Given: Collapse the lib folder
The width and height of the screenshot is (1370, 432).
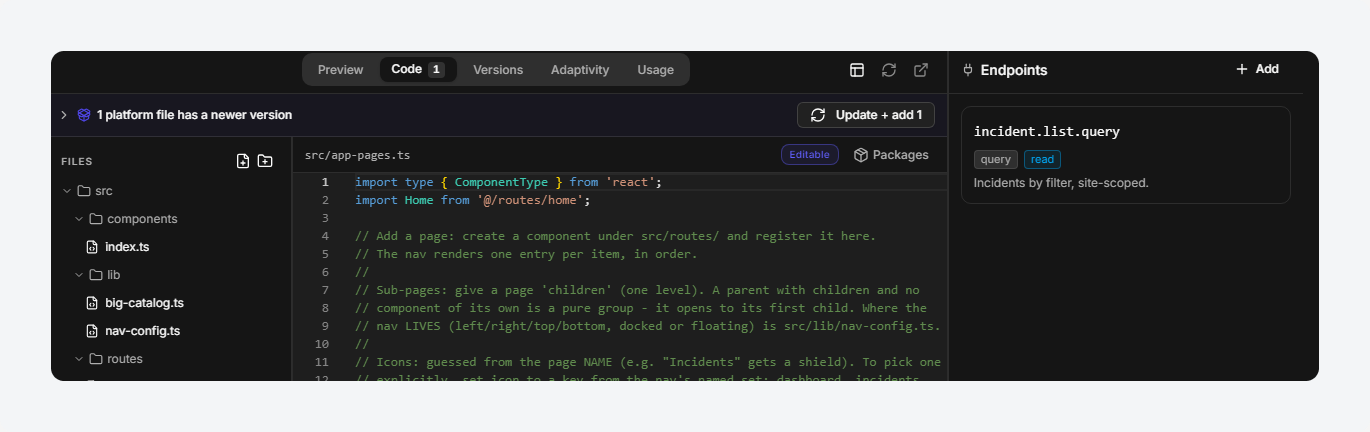Looking at the screenshot, I should [79, 275].
